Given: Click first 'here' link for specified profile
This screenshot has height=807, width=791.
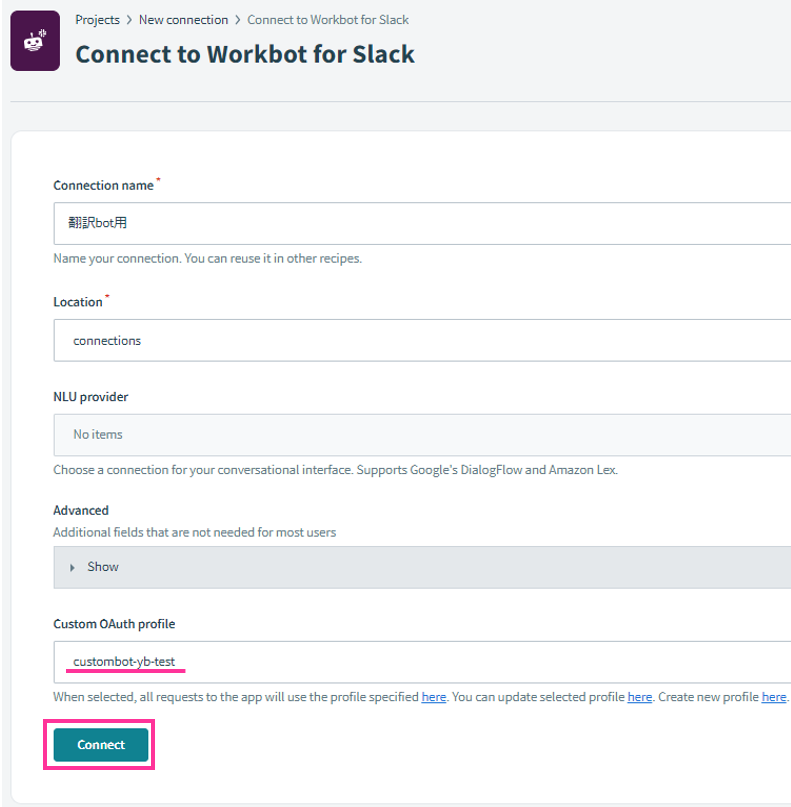Looking at the screenshot, I should click(x=434, y=697).
